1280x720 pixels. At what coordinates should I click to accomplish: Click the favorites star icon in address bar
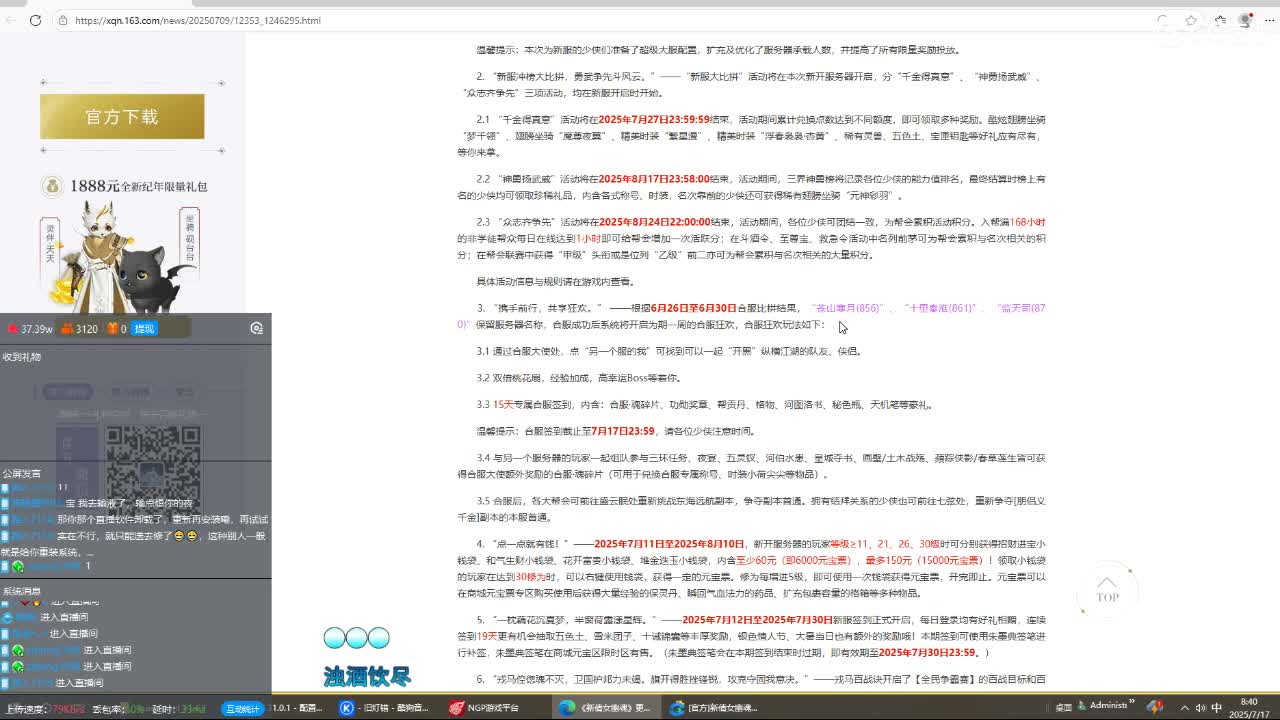(1191, 20)
